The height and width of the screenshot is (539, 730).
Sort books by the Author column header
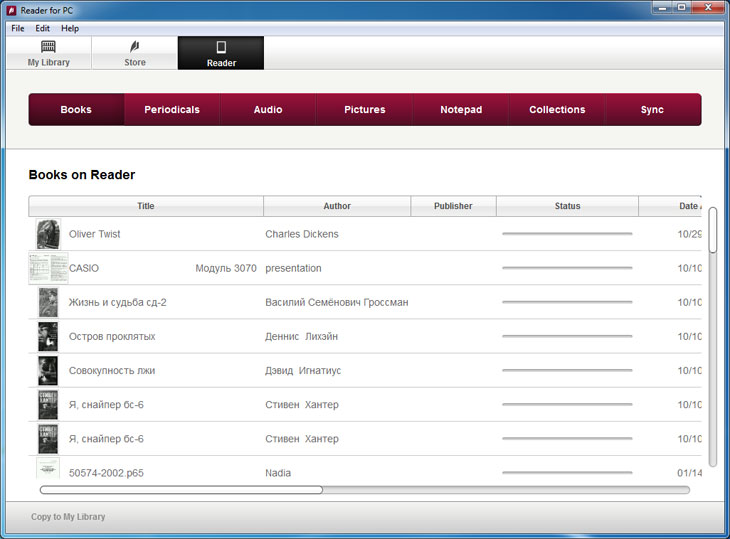(337, 206)
